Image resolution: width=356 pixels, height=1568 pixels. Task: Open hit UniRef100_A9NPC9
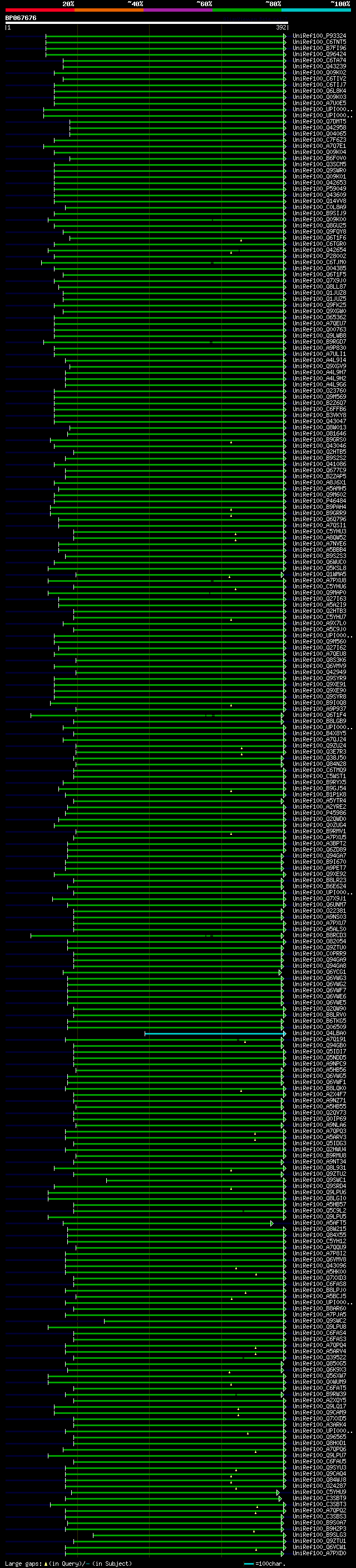tap(319, 1064)
